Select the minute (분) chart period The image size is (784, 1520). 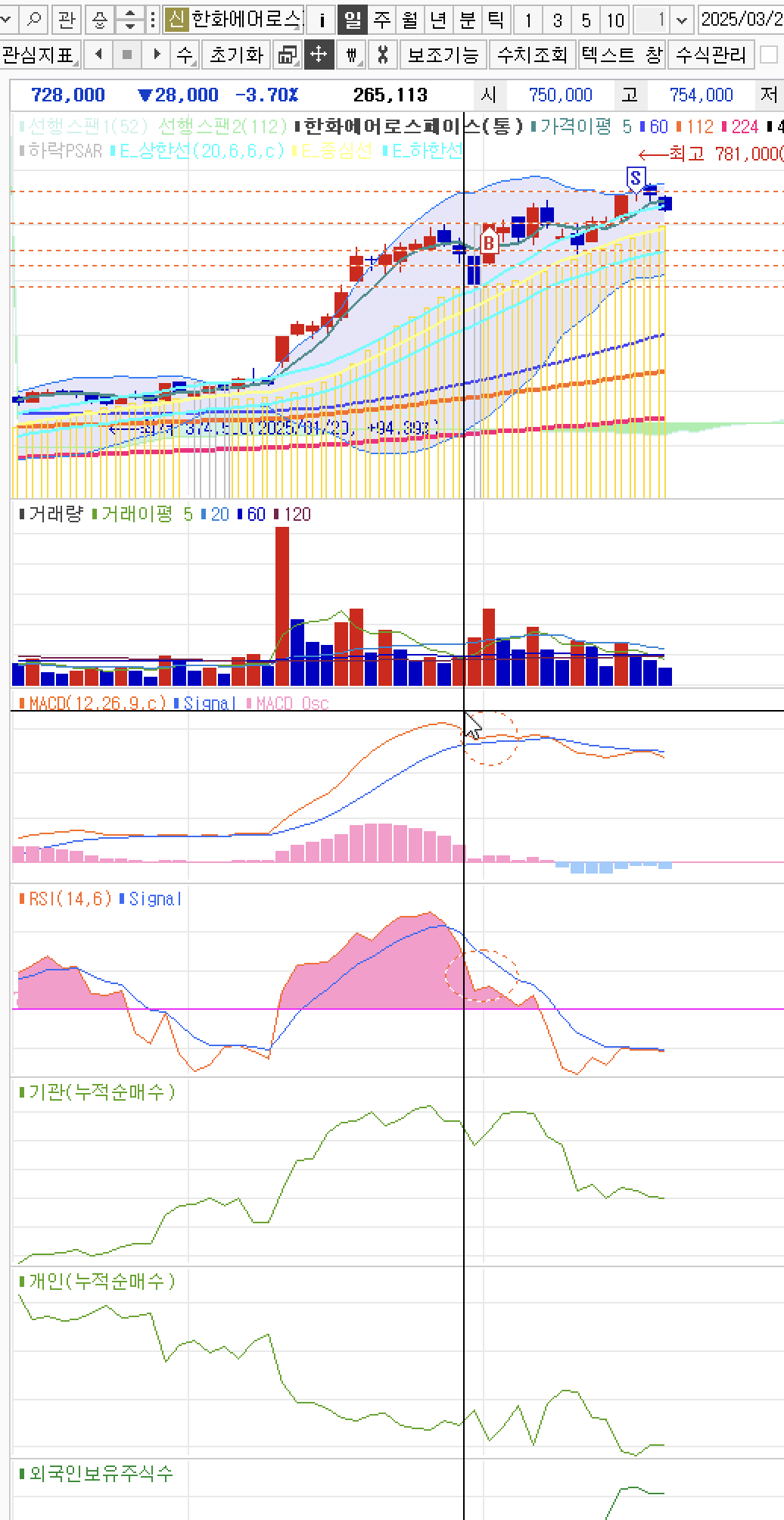[x=468, y=19]
